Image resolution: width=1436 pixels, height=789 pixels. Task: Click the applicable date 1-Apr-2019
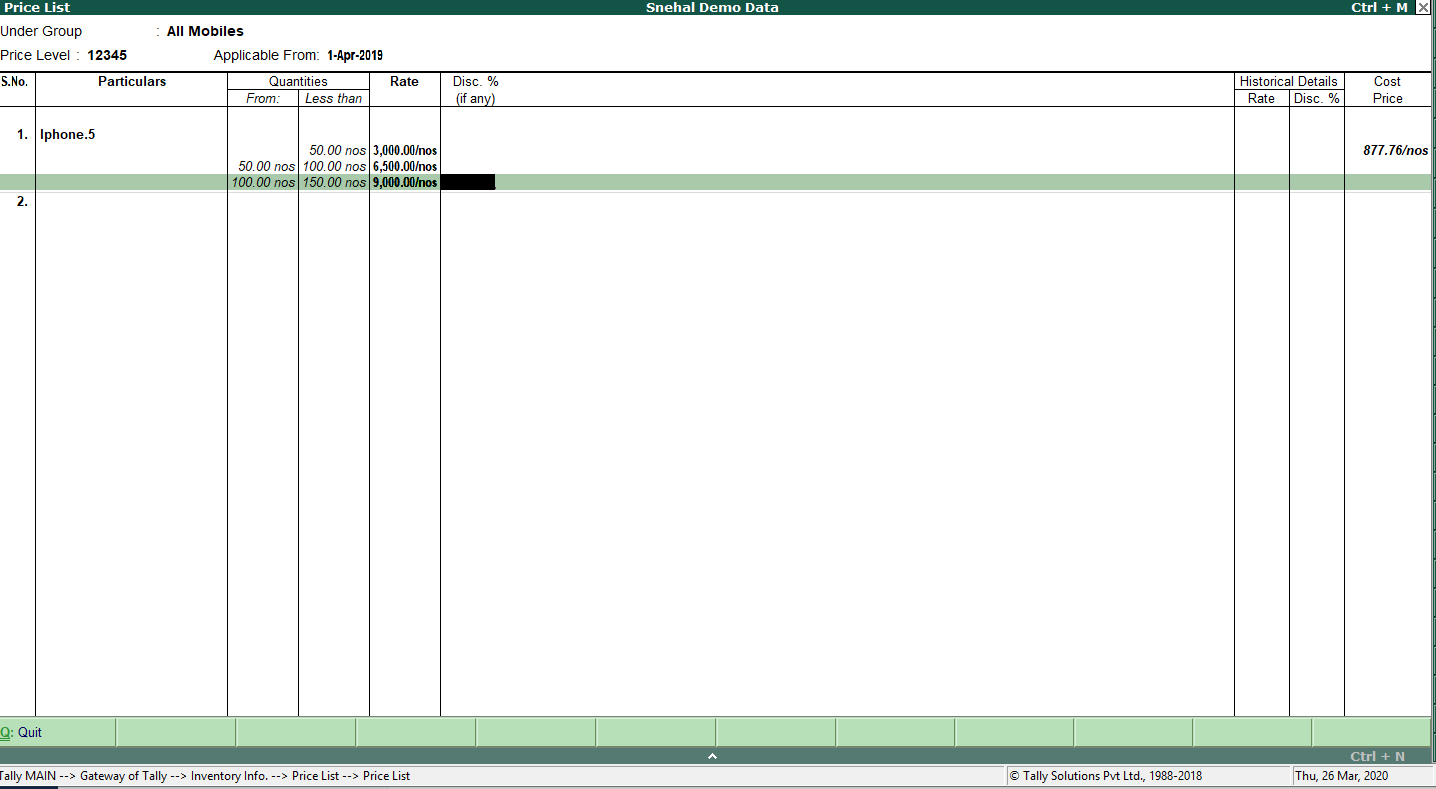pos(355,55)
